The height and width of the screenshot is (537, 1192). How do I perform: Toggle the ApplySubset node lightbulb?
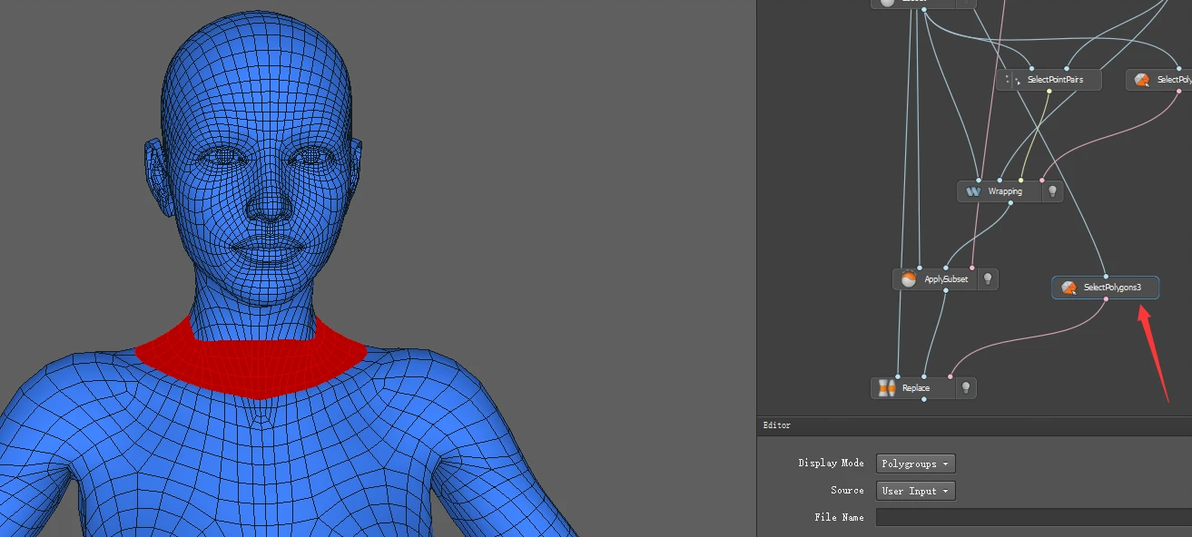987,279
